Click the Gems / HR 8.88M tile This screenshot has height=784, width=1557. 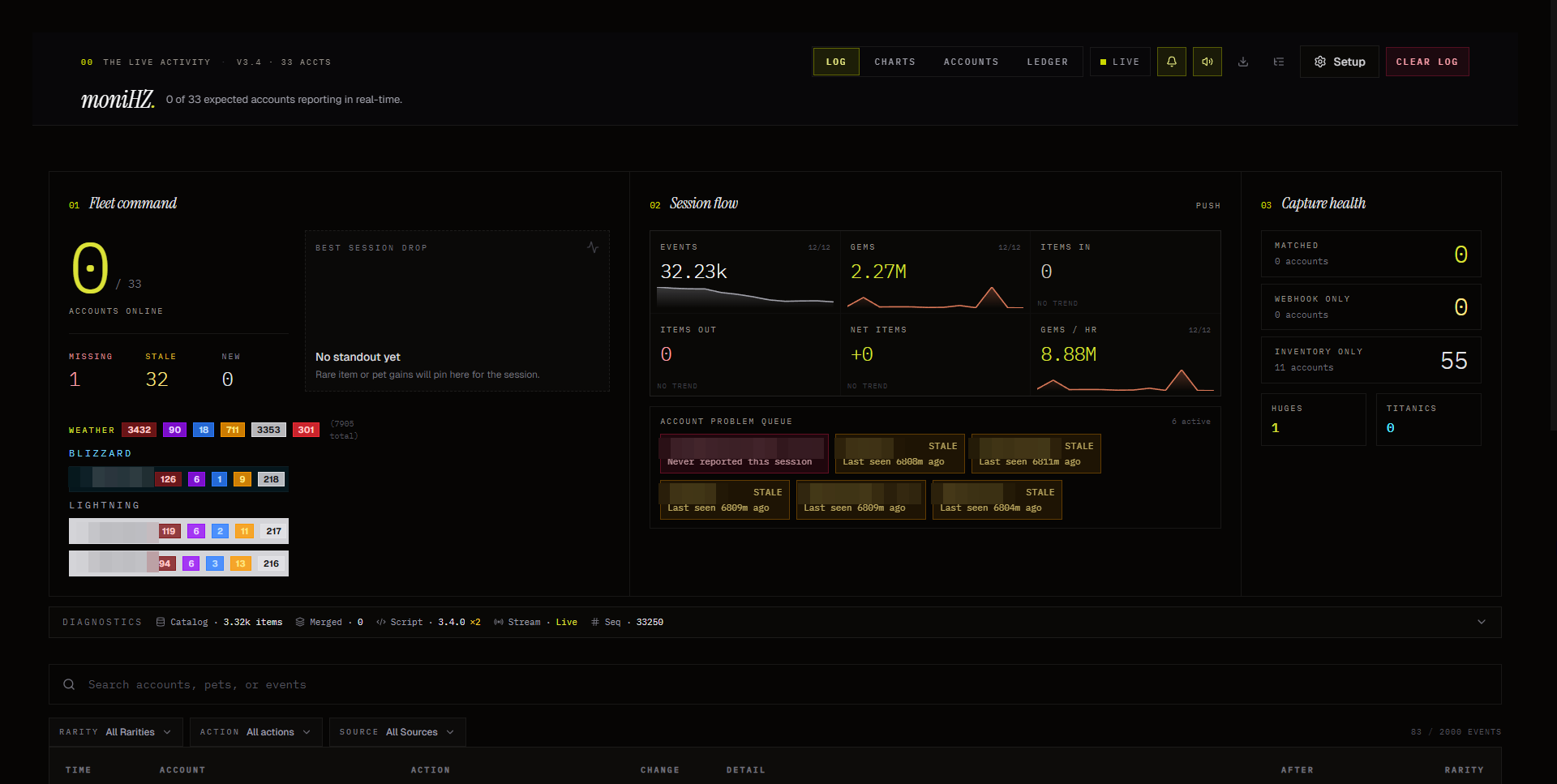(x=1126, y=355)
